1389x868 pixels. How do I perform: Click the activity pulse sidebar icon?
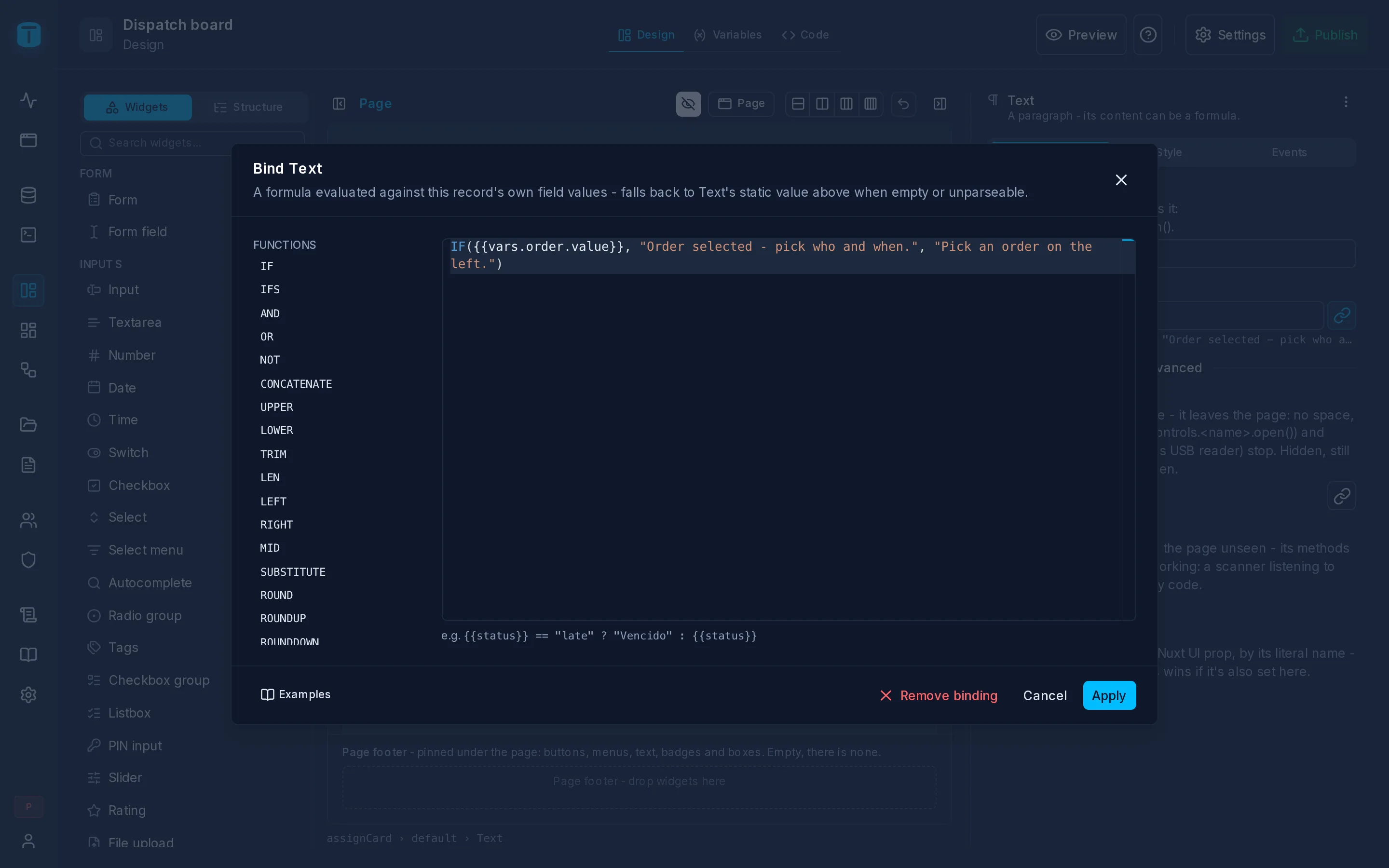28,100
